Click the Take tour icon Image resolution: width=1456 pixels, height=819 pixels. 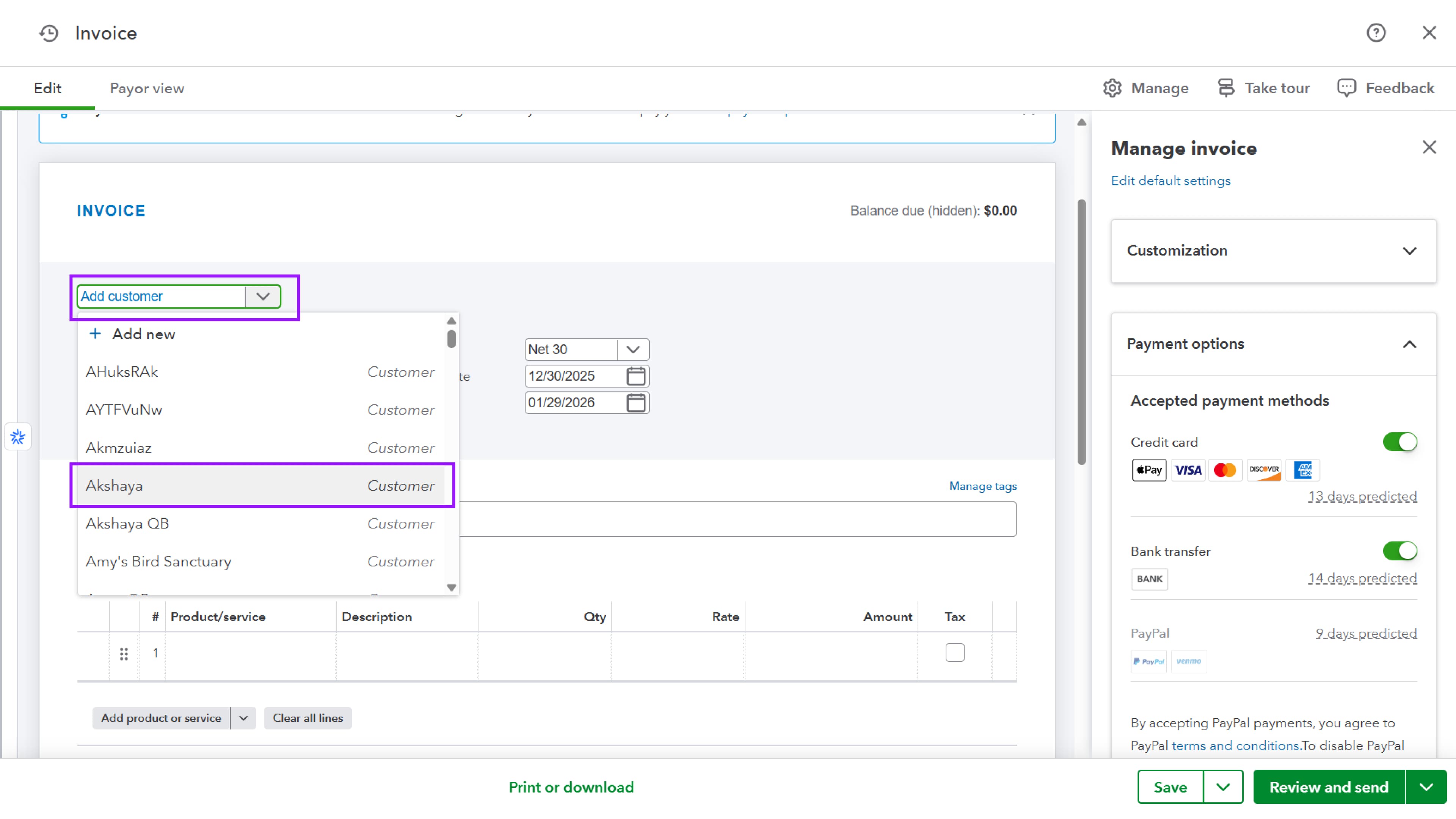click(x=1225, y=88)
